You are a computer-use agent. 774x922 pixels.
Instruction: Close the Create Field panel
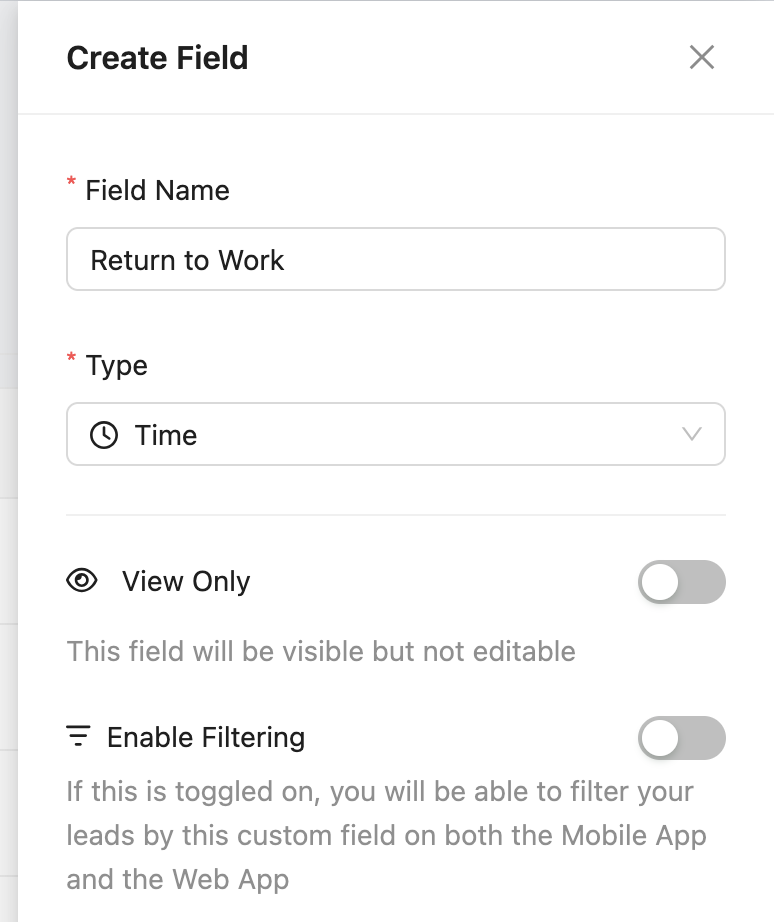tap(702, 58)
